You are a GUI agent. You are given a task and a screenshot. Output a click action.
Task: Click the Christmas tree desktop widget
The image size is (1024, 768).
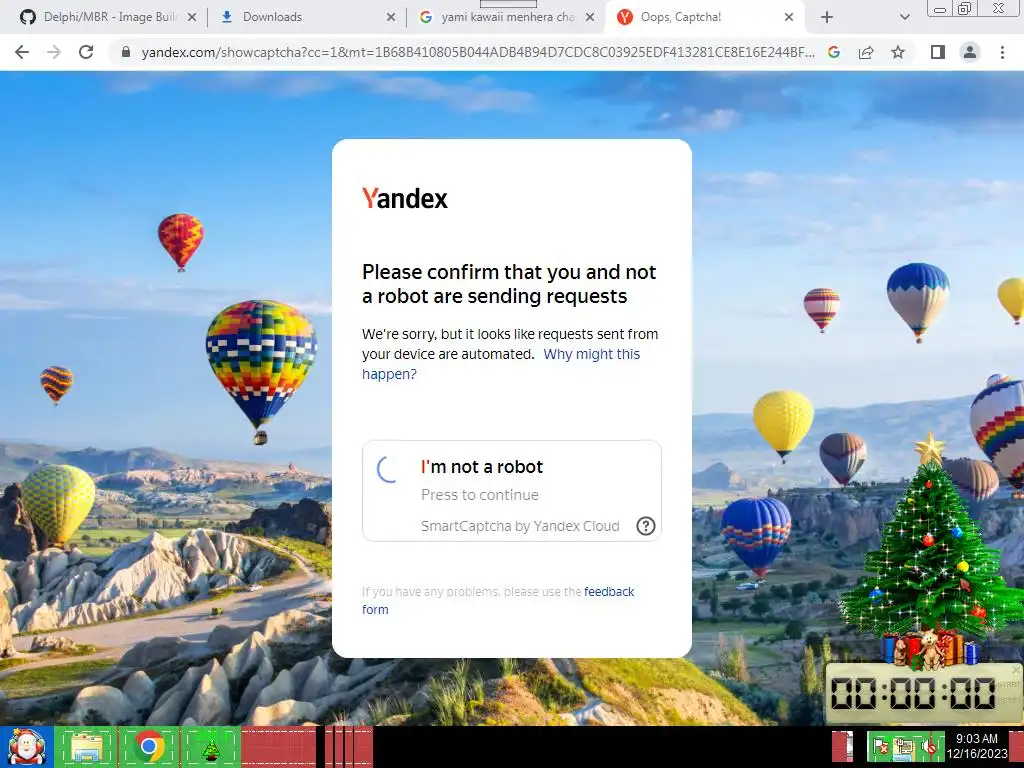(930, 554)
